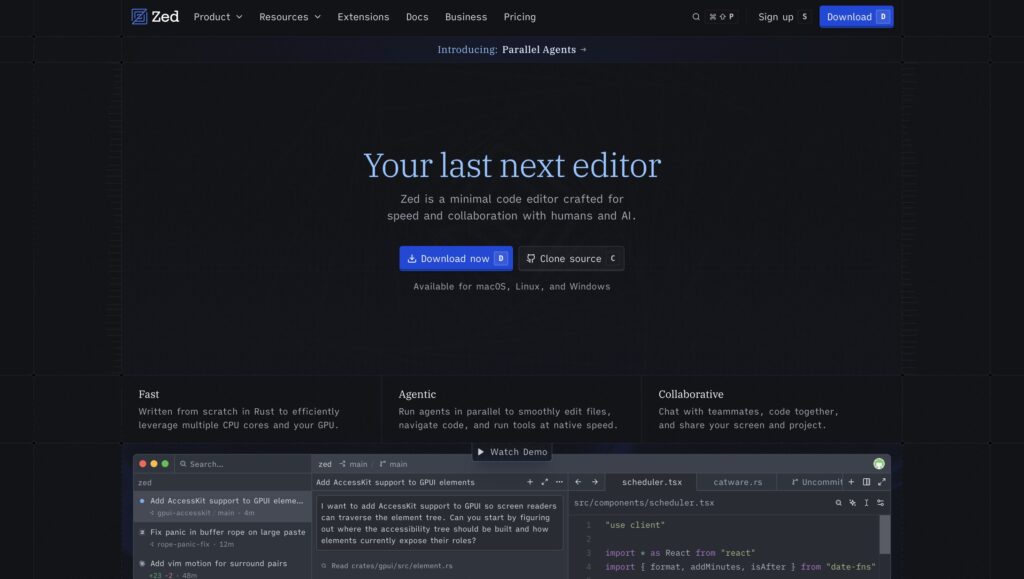Click the editor vertical scrollbar

pos(885,535)
